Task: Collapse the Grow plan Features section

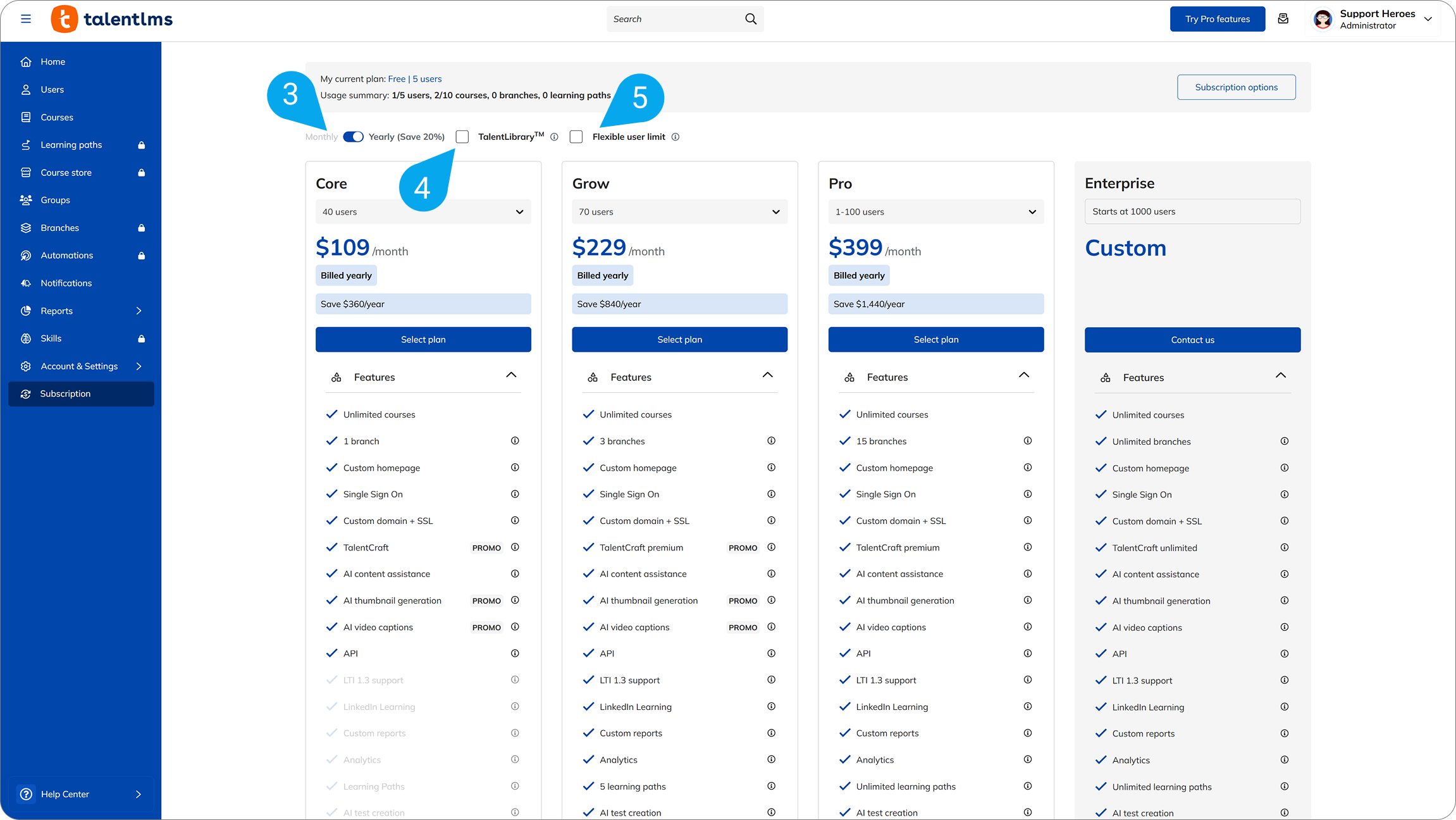Action: click(767, 376)
